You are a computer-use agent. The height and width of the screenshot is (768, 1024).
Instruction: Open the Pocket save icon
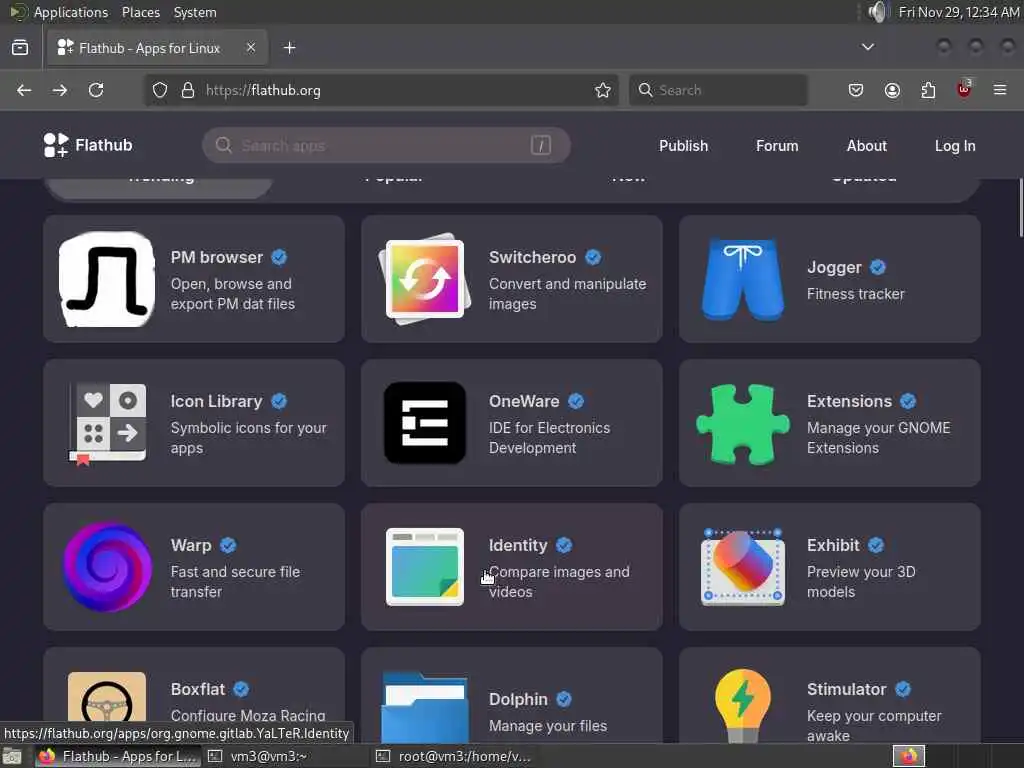click(x=856, y=90)
